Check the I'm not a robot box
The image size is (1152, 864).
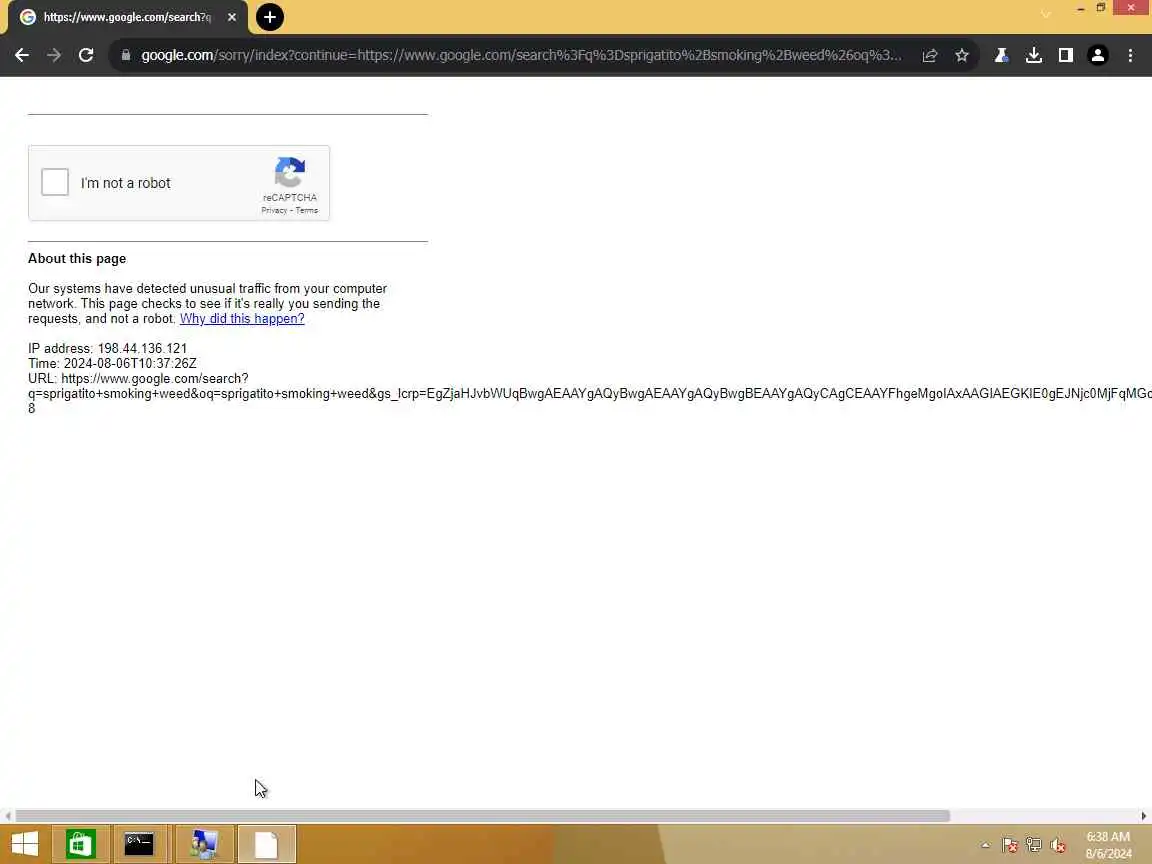pos(55,182)
